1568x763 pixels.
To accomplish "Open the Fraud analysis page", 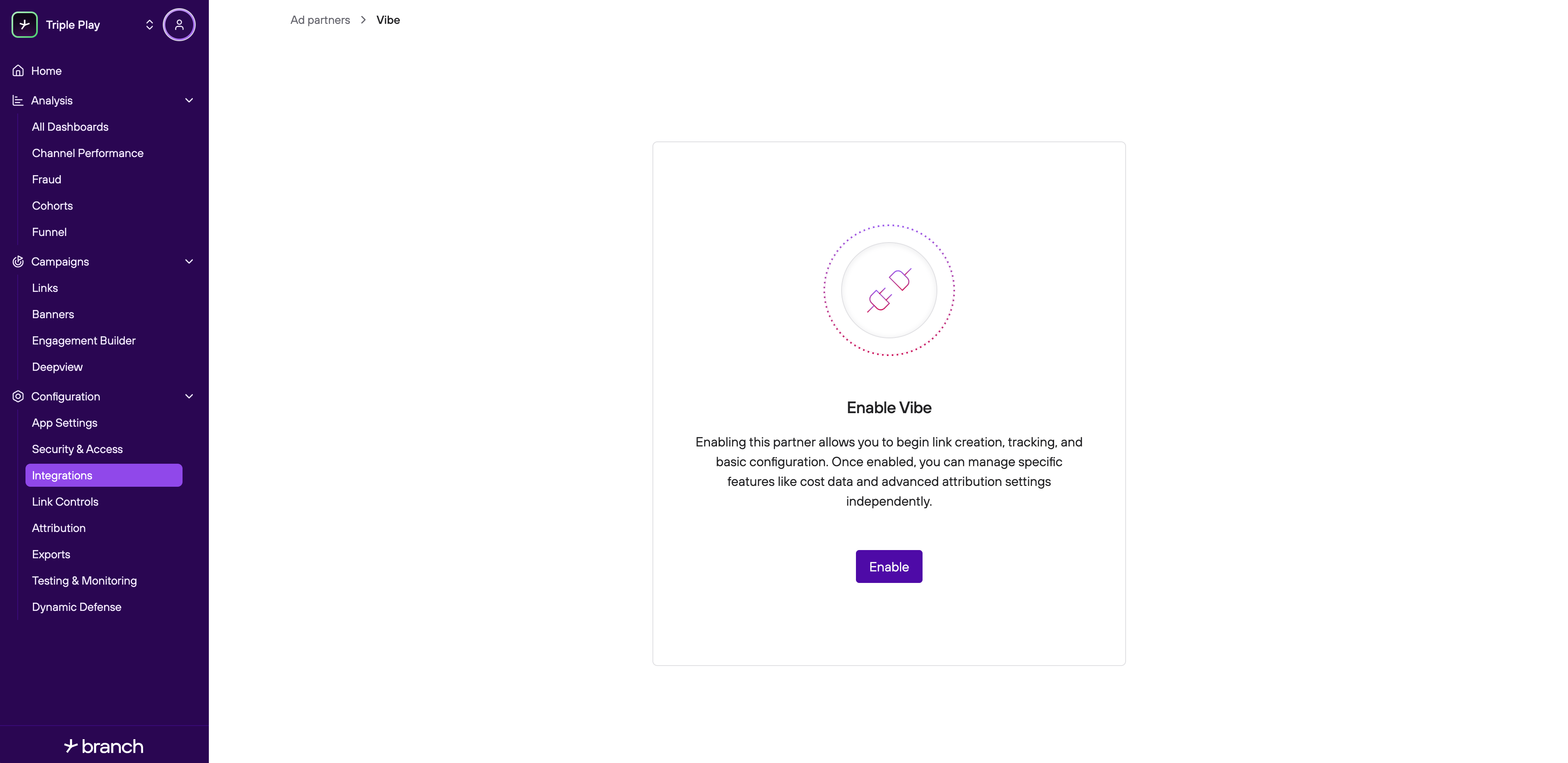I will (x=46, y=180).
